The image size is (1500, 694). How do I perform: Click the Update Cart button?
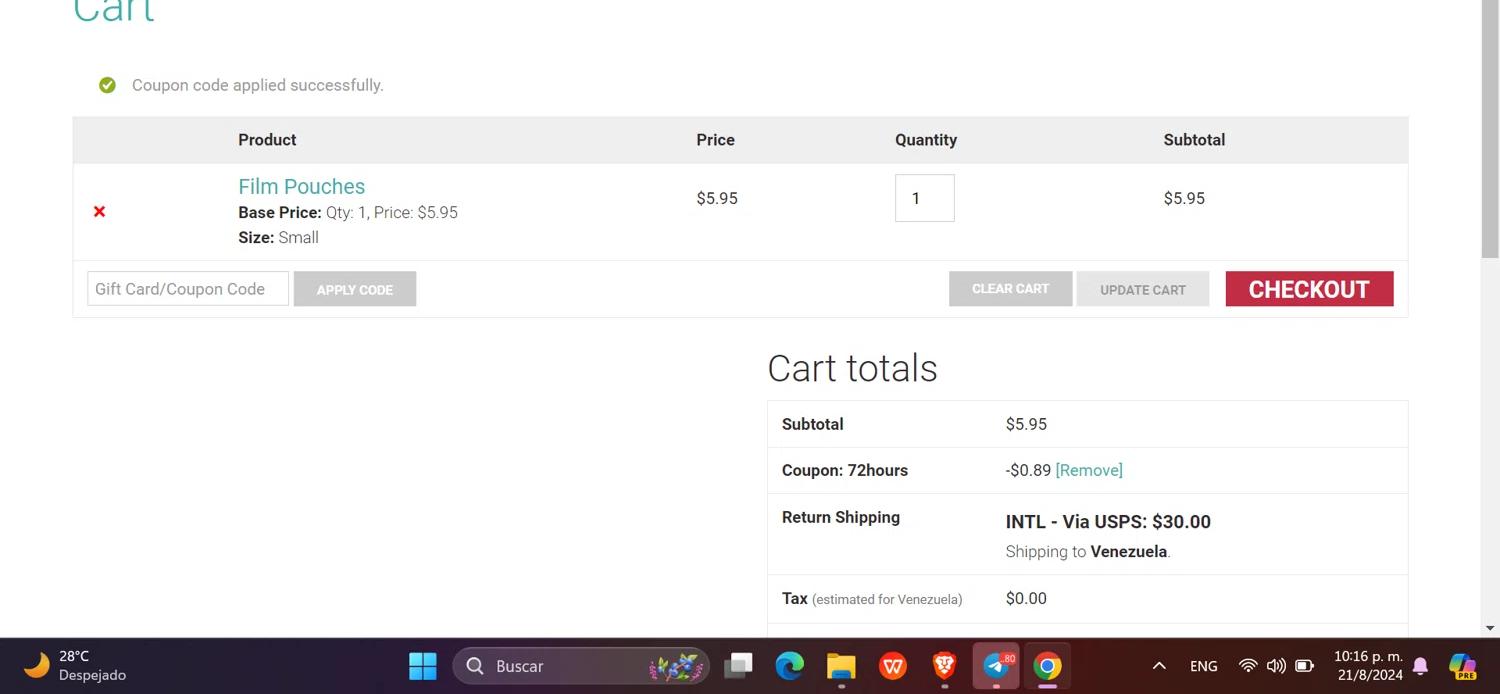point(1142,289)
